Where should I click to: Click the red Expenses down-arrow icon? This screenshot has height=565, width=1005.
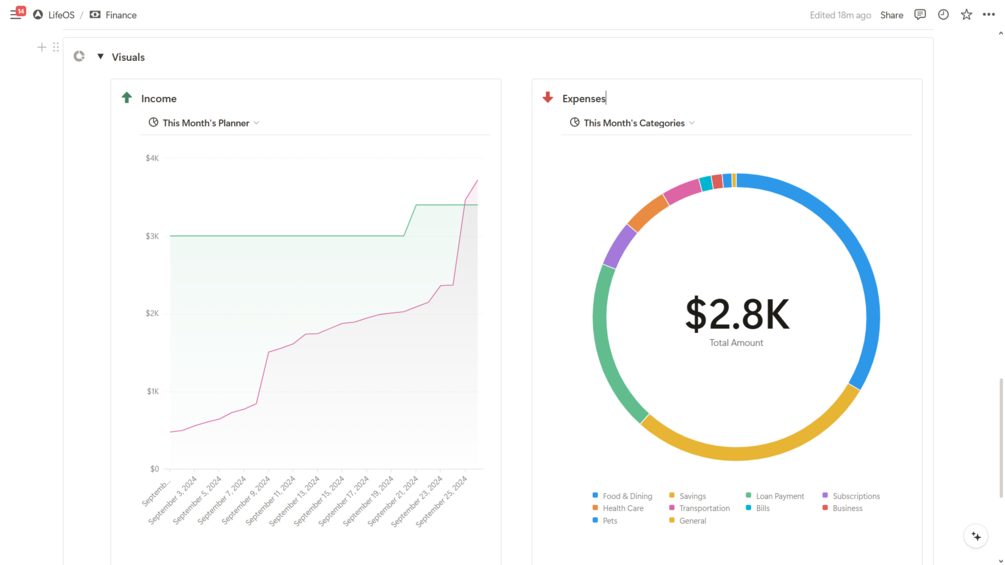547,97
